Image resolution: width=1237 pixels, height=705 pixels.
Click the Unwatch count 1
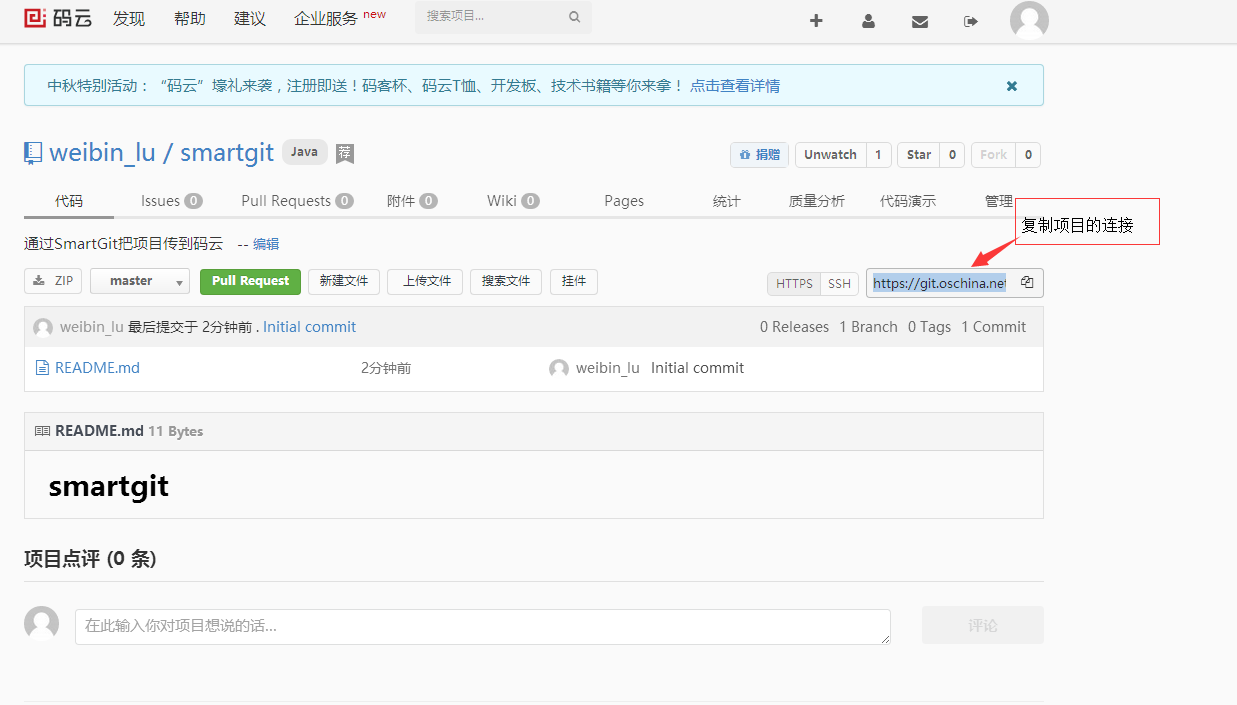[x=878, y=155]
